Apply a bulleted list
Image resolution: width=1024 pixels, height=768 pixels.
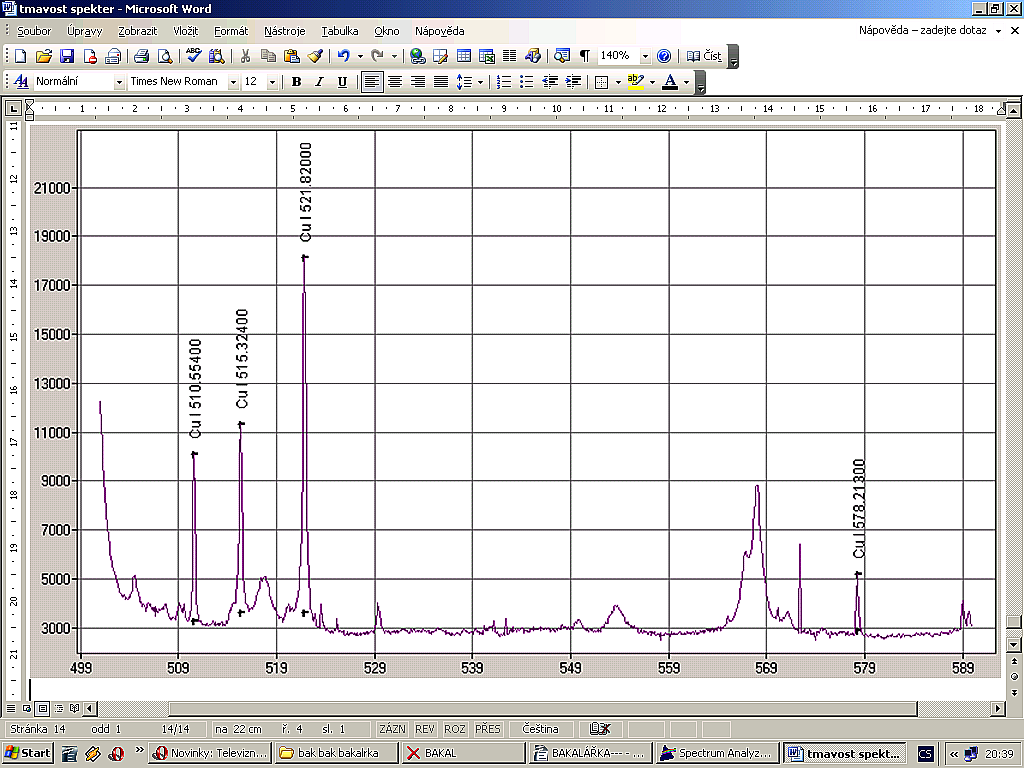(x=526, y=82)
